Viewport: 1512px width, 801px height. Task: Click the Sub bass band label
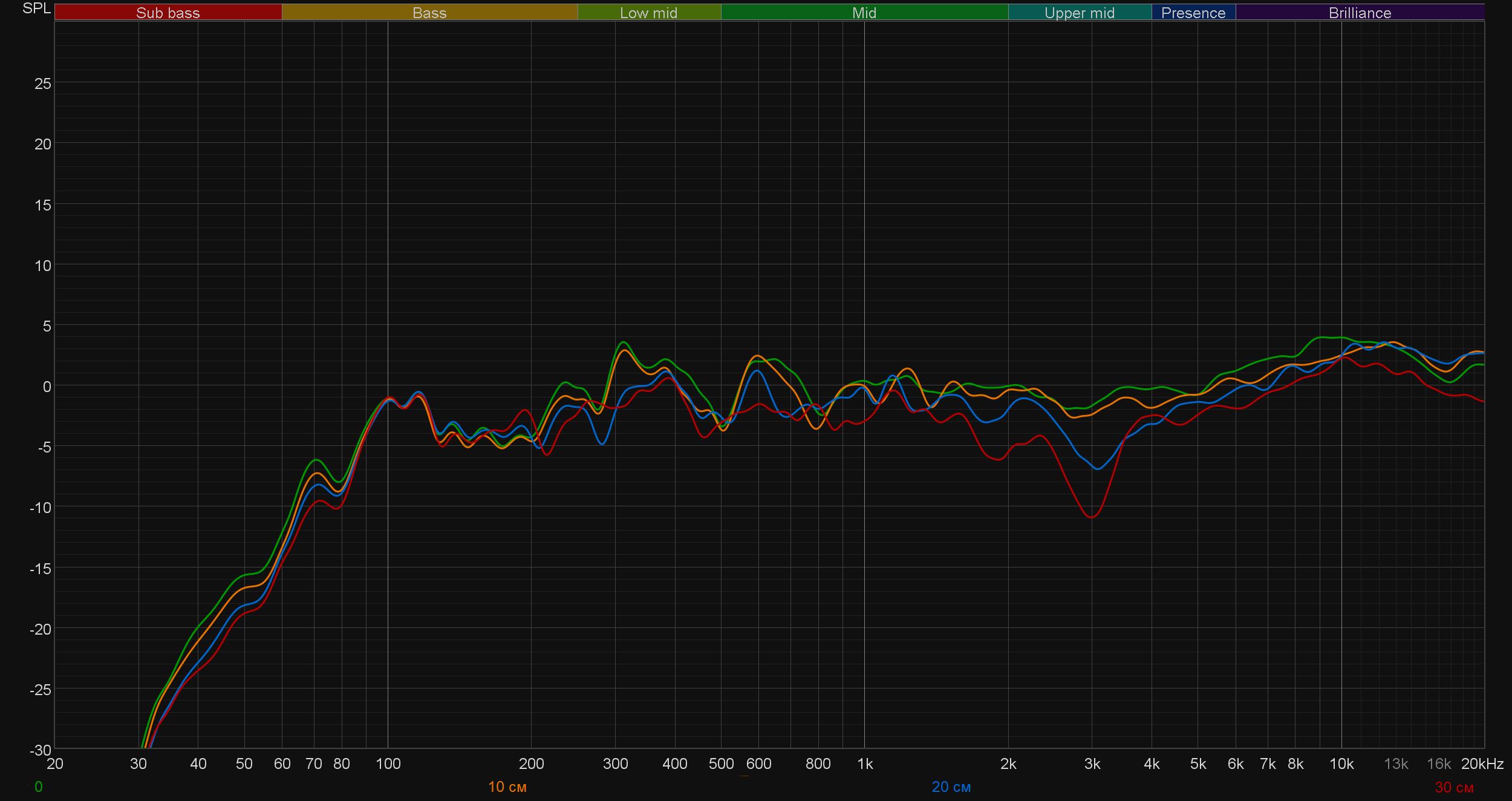coord(168,13)
